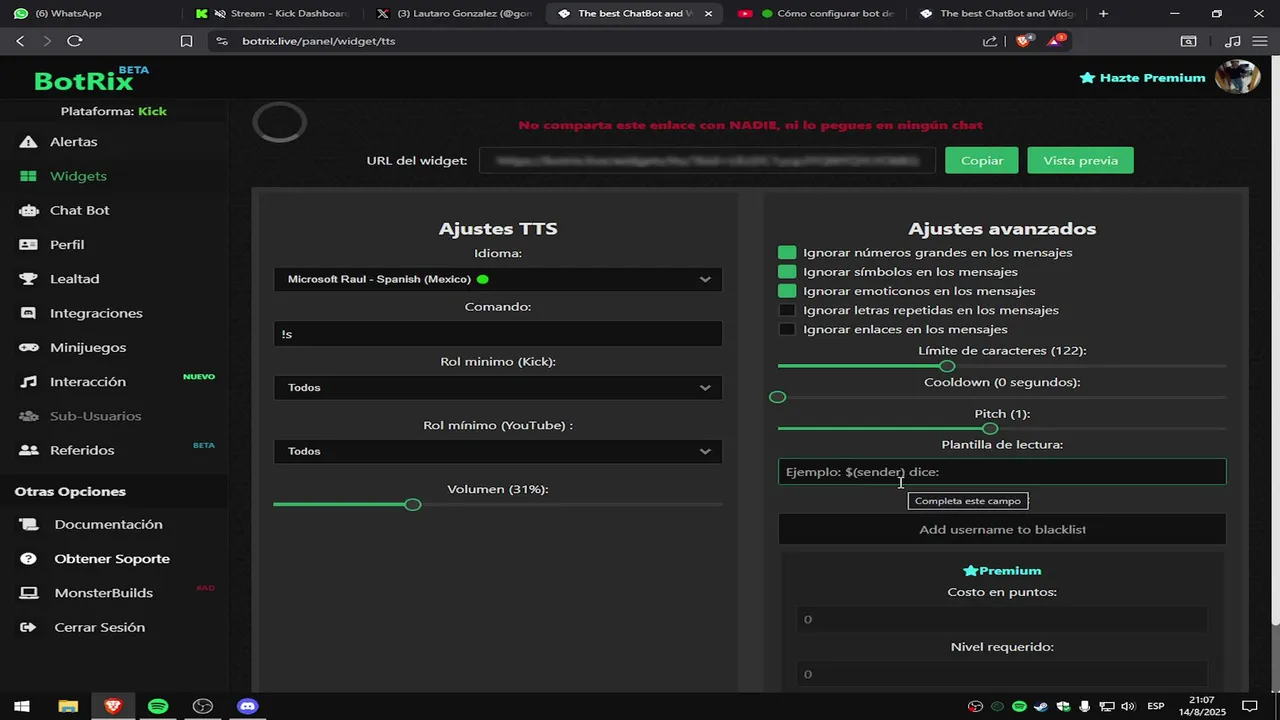Select the Chat Bot robot icon

point(29,210)
